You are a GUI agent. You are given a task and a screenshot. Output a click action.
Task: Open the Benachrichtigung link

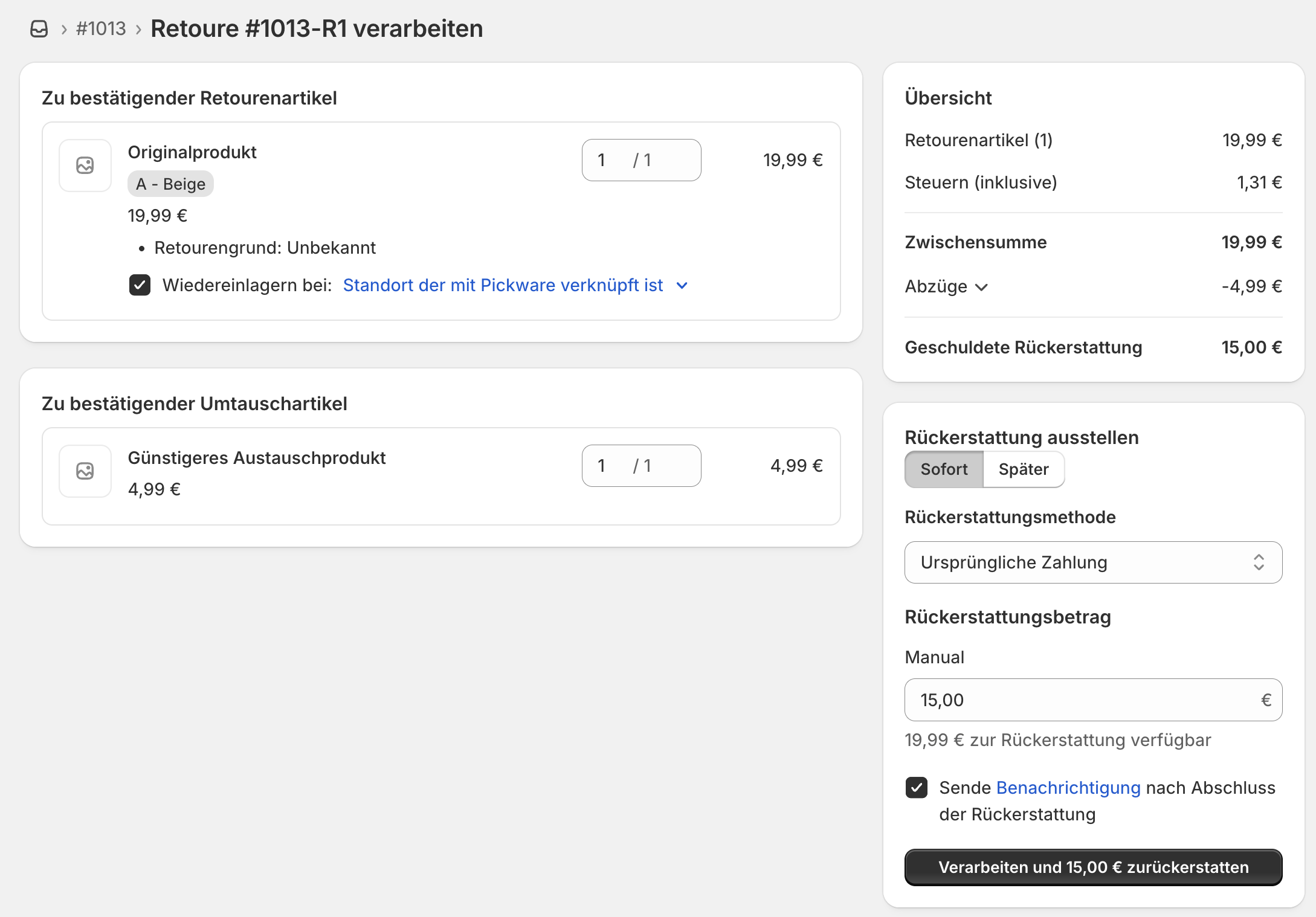pyautogui.click(x=1068, y=788)
